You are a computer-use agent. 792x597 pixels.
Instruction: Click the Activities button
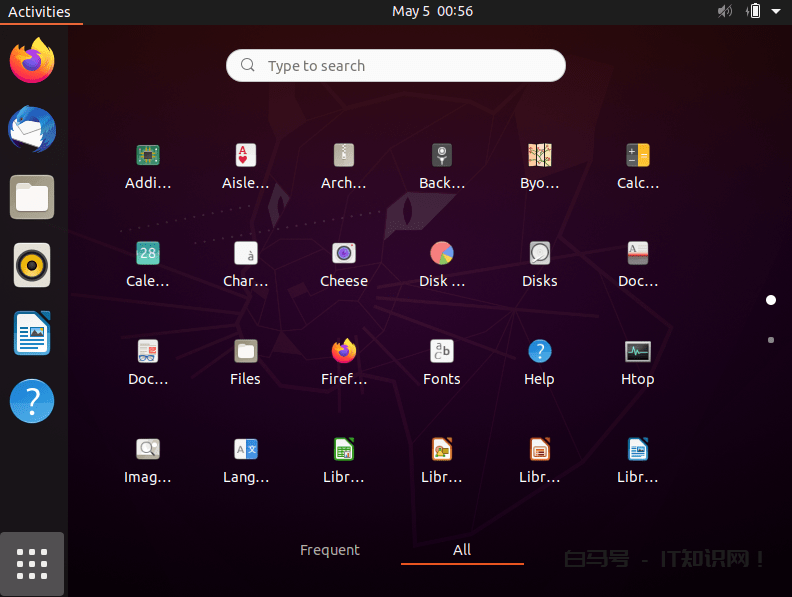click(39, 11)
